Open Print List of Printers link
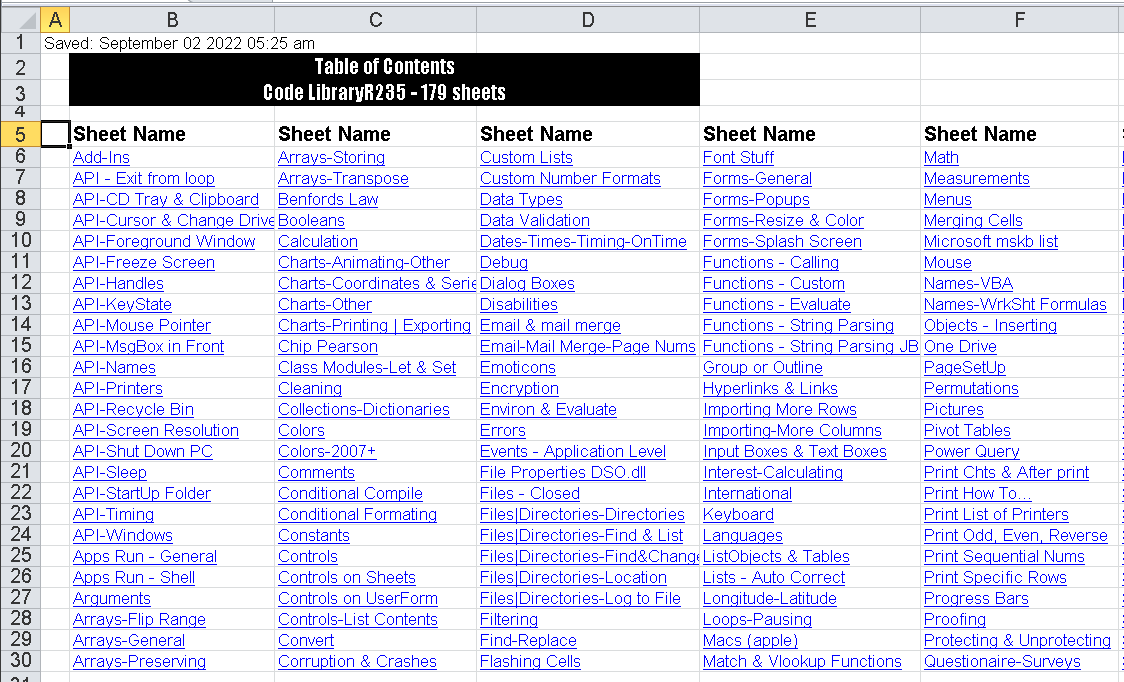The height and width of the screenshot is (682, 1124). click(996, 514)
